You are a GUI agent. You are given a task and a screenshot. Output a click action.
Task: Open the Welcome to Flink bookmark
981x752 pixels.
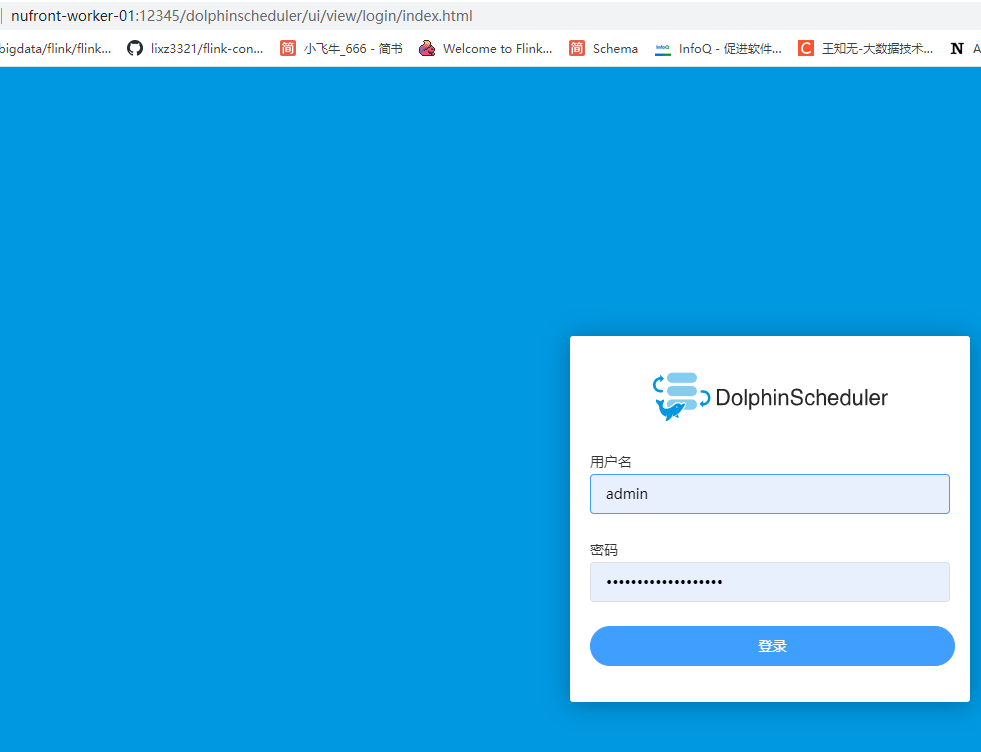(x=486, y=48)
